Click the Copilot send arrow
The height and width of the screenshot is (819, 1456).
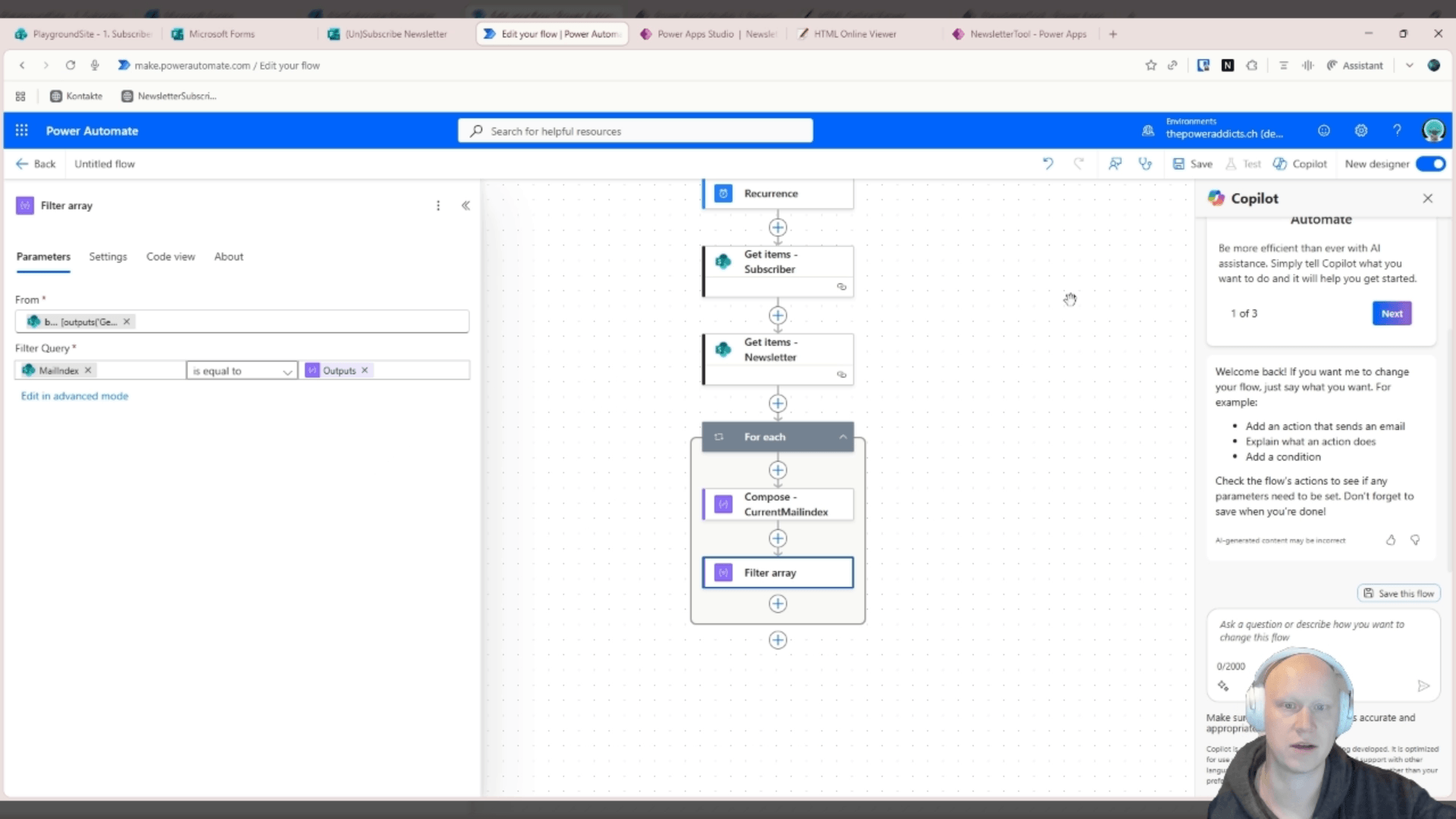pyautogui.click(x=1423, y=686)
